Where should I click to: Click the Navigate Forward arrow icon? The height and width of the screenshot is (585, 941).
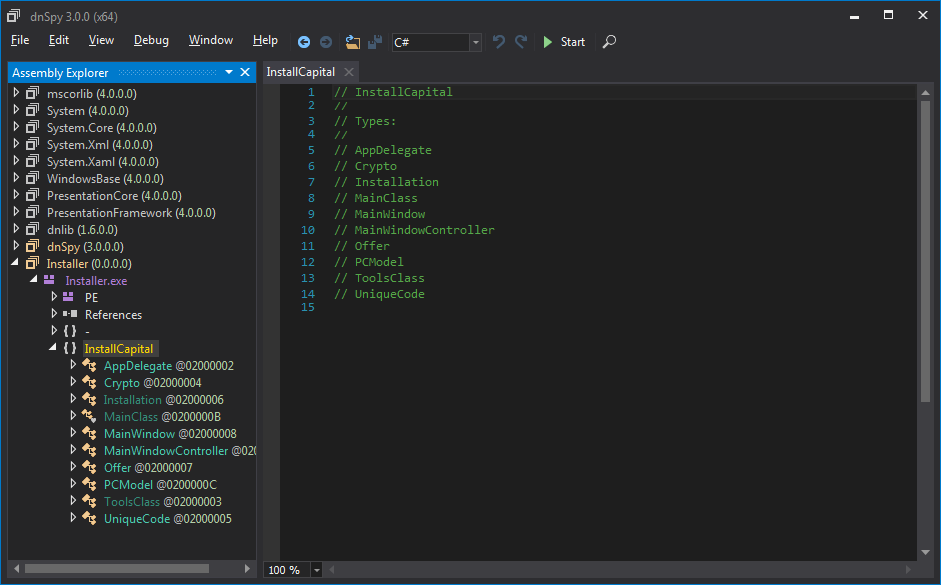pos(326,42)
